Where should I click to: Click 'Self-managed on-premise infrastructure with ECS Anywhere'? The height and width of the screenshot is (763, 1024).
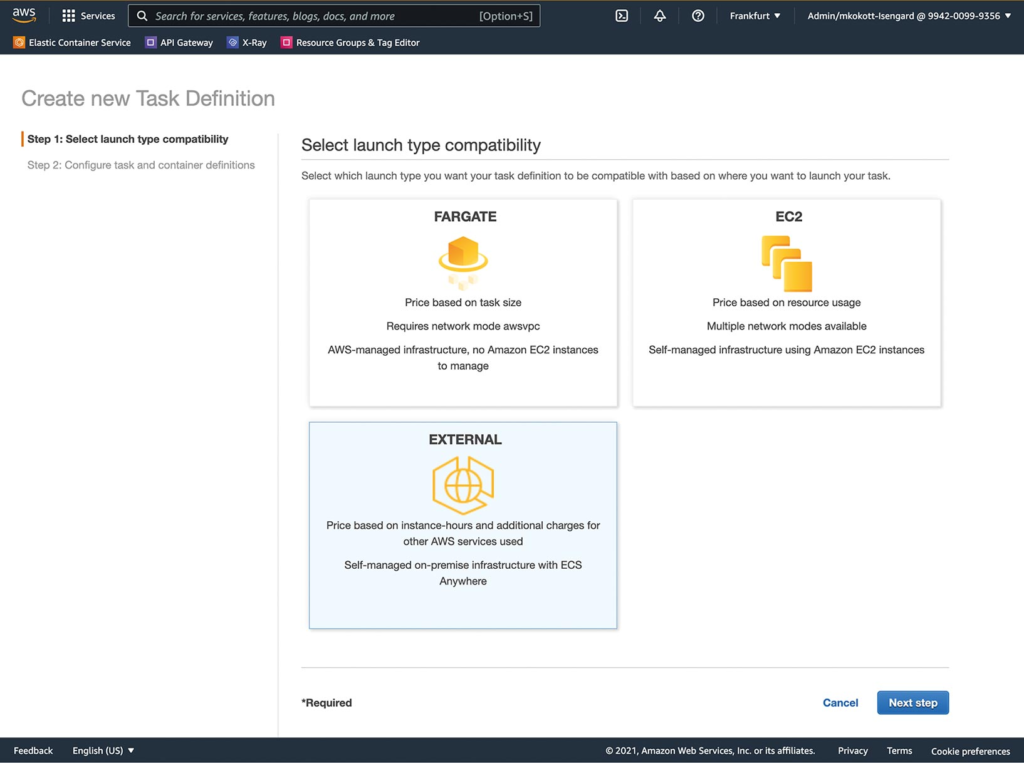click(463, 573)
